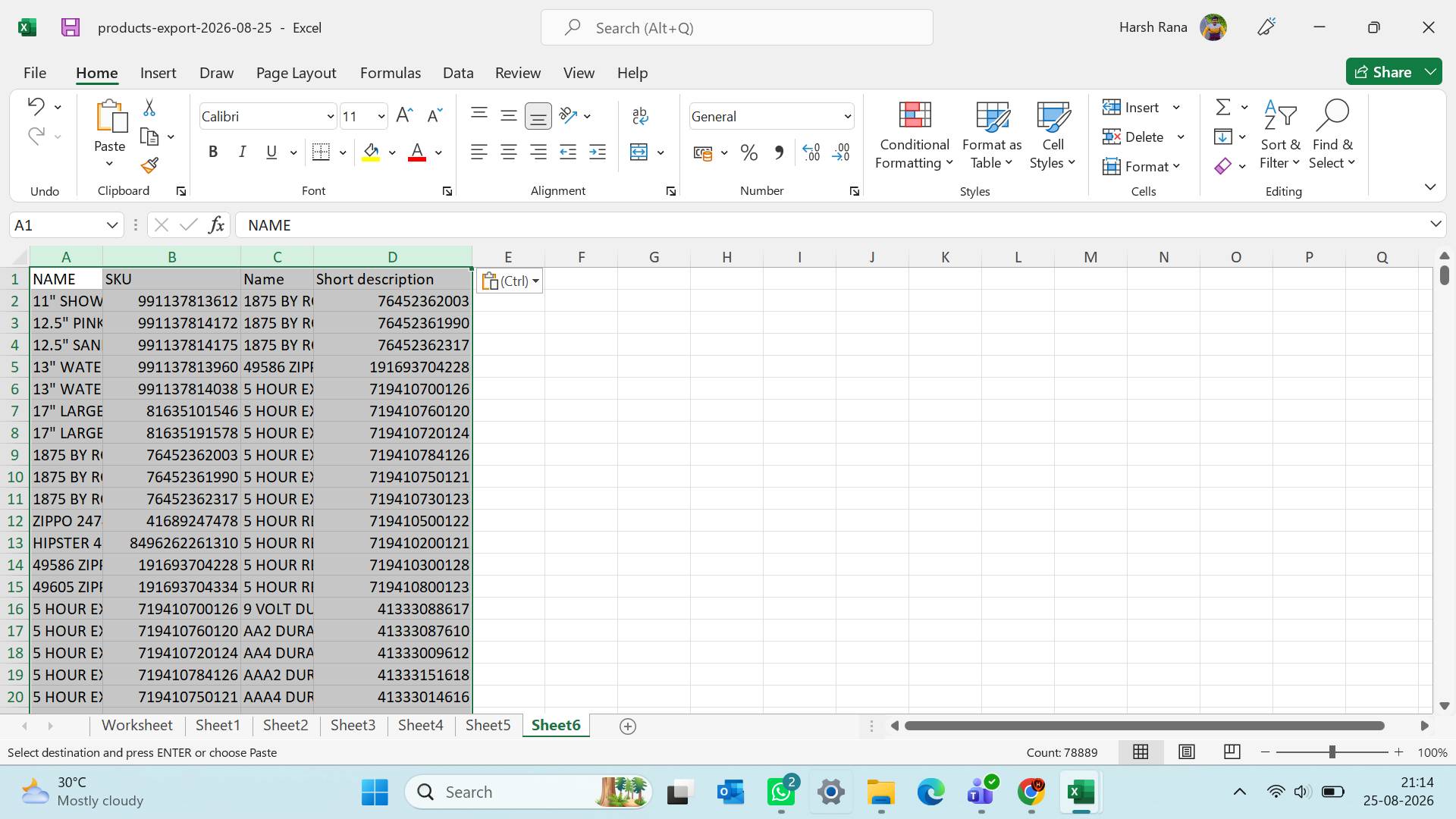Click the Search (Alt+Q) box

point(736,28)
